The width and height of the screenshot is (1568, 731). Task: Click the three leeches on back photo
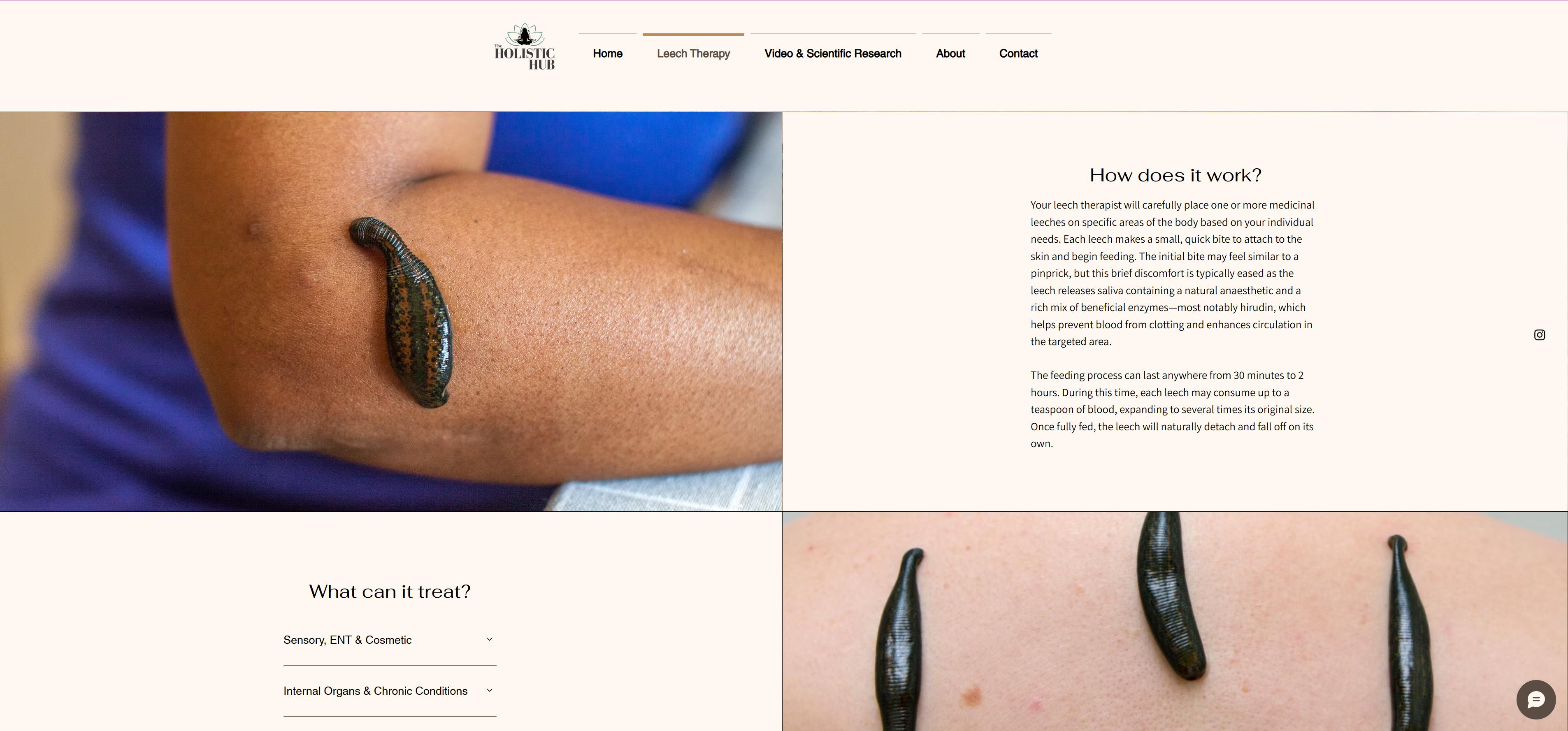1175,622
